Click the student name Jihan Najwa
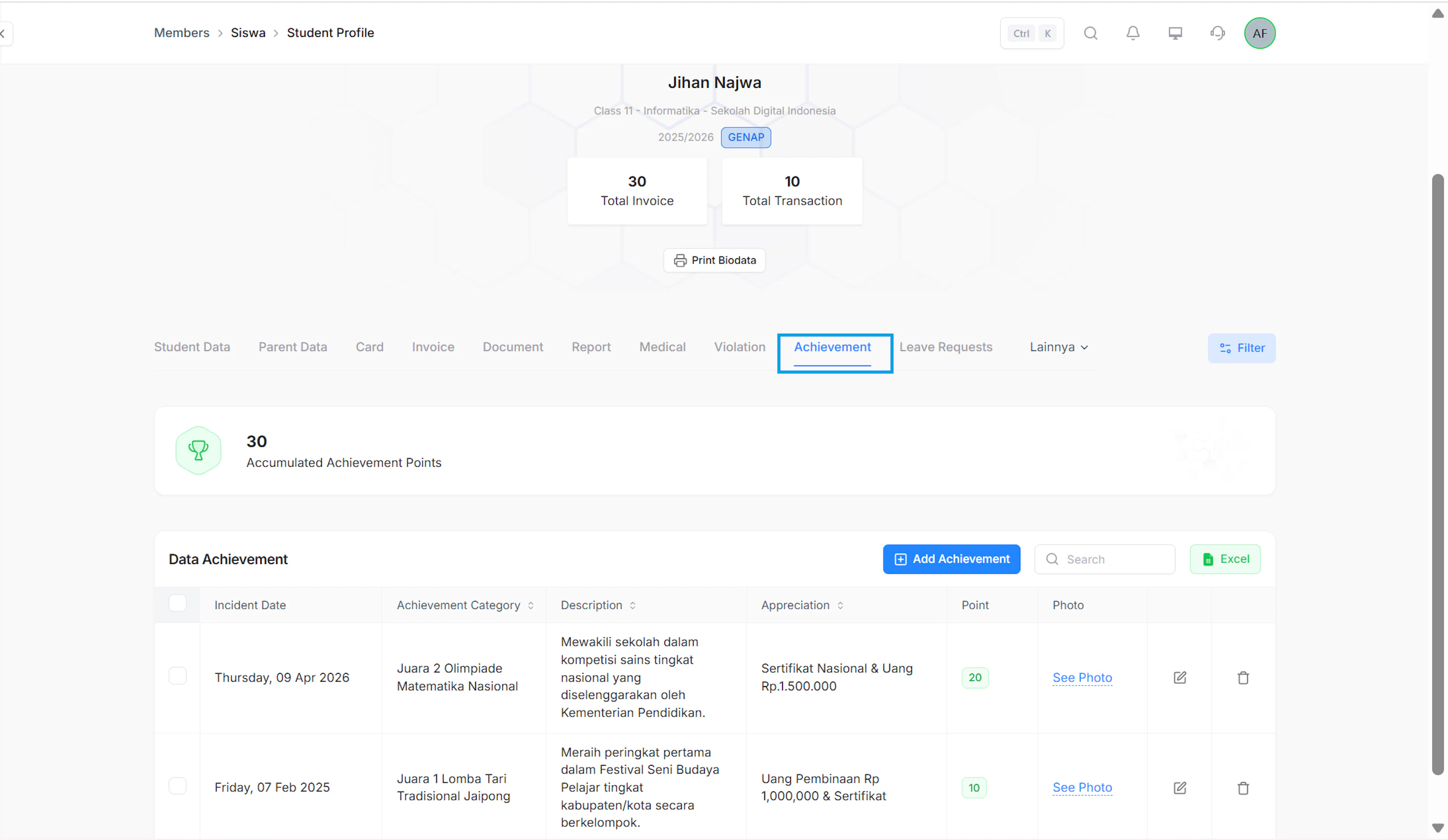1448x840 pixels. (x=714, y=82)
